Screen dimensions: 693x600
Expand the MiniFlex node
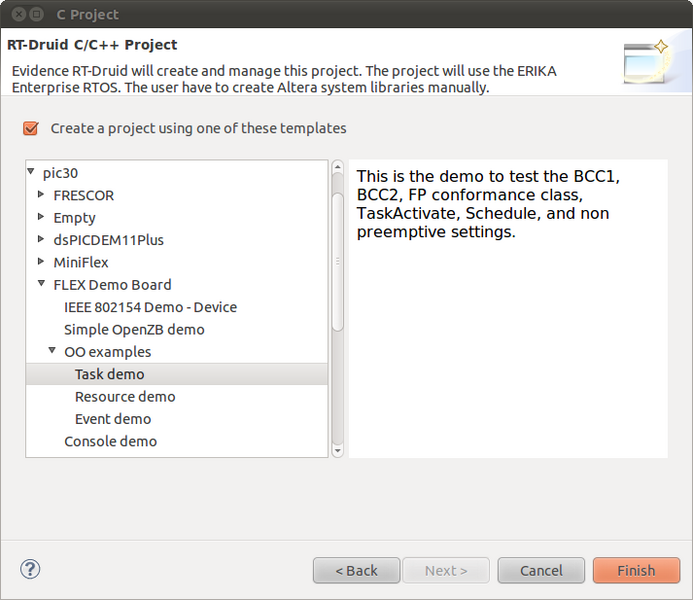pyautogui.click(x=41, y=261)
